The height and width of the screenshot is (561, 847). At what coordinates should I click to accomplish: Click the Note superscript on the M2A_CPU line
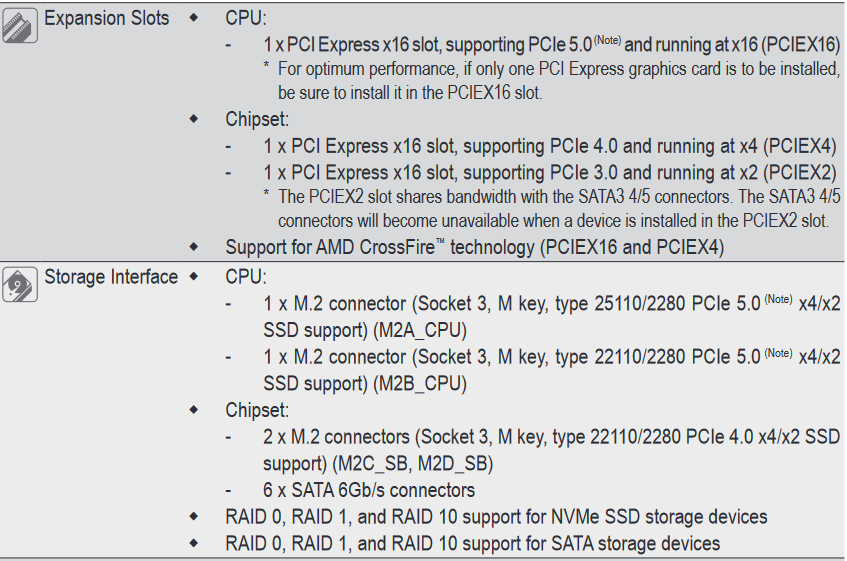click(778, 299)
